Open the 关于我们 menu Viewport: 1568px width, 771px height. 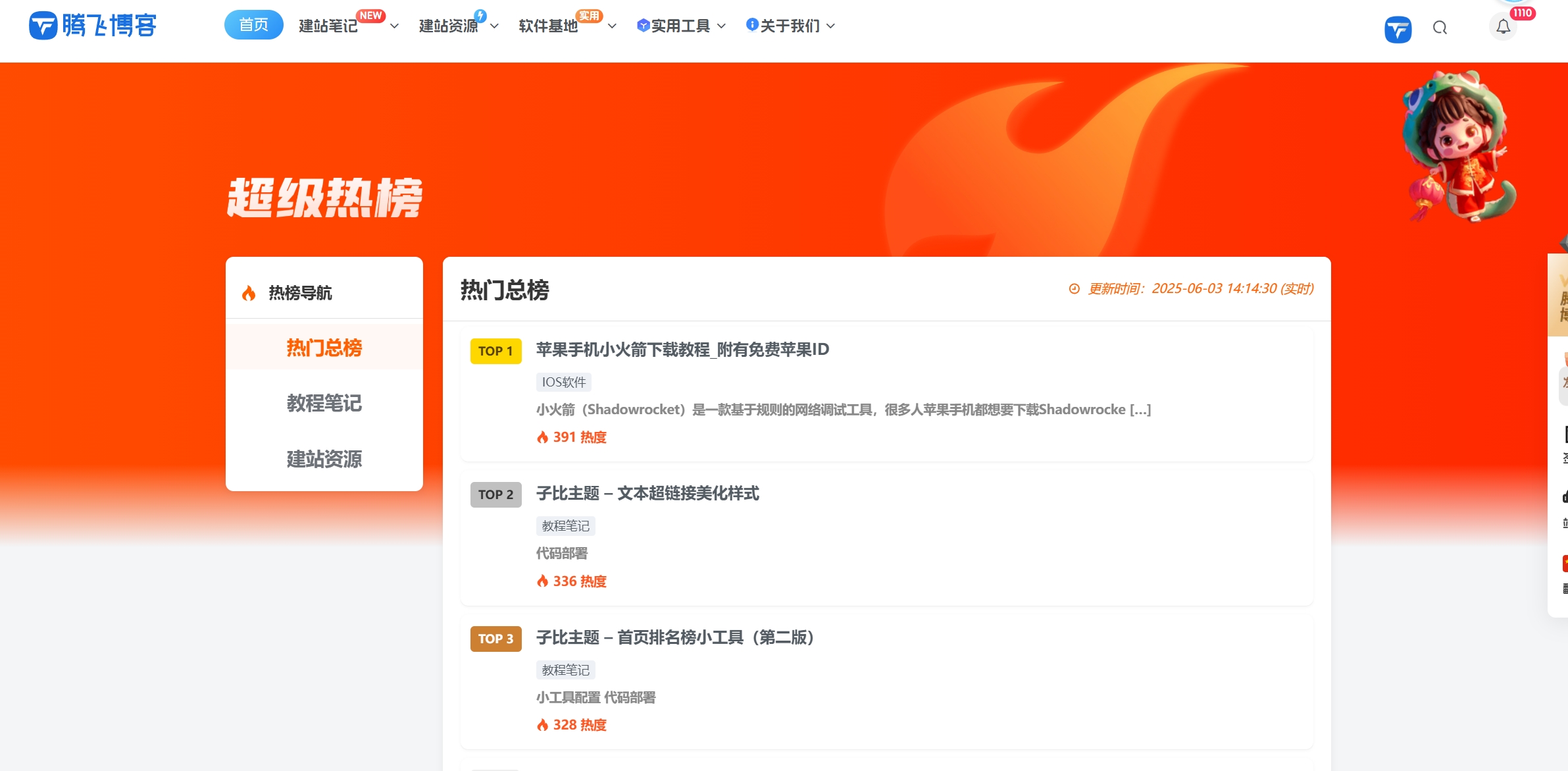(x=790, y=26)
